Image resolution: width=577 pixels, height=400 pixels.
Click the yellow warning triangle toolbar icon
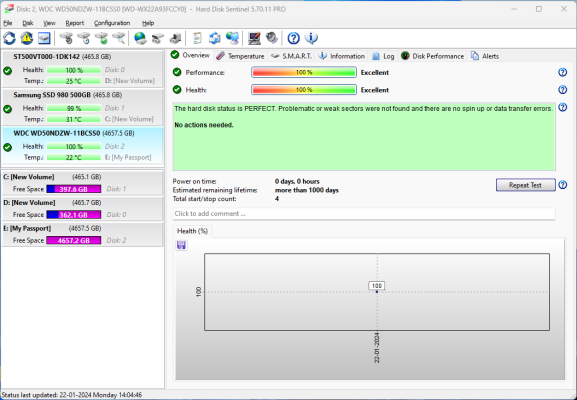point(26,38)
